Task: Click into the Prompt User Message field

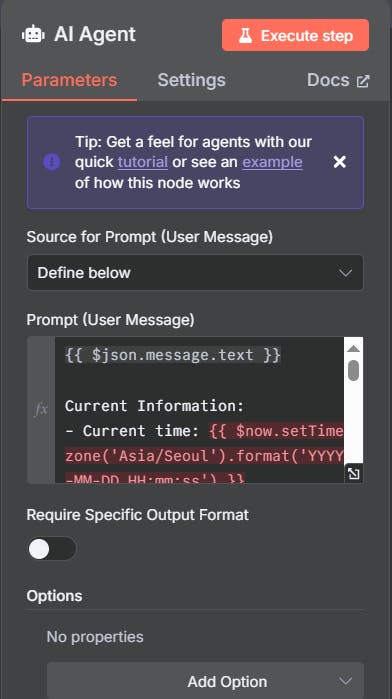Action: pyautogui.click(x=199, y=410)
